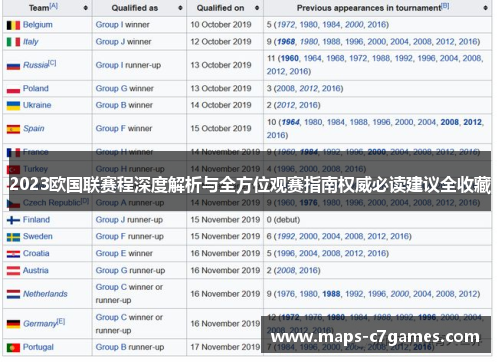Open the Portugal team link
Screen dimensions: 500x362
(x=38, y=348)
